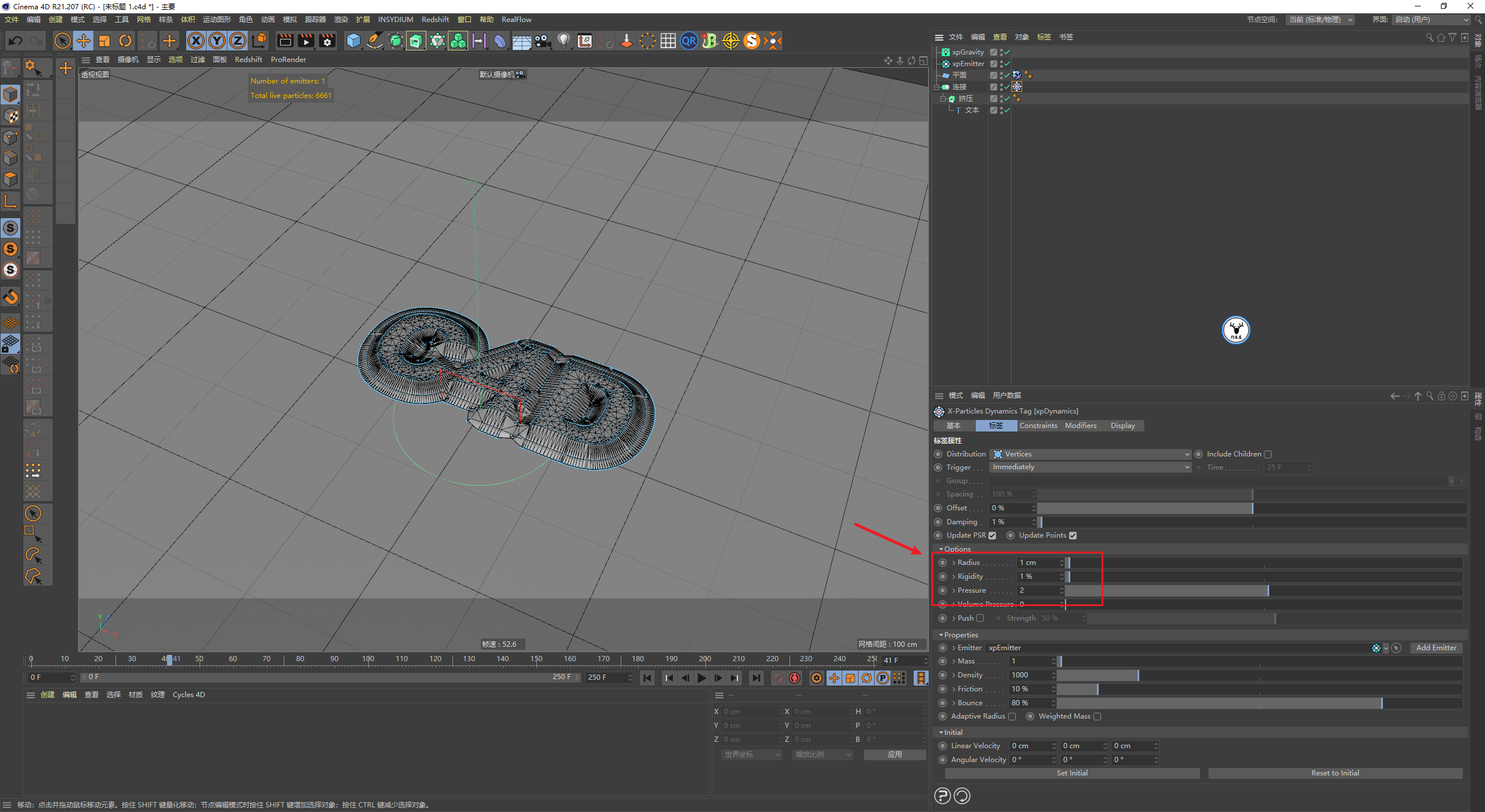1485x812 pixels.
Task: Click the light bulb icon
Action: click(x=563, y=41)
